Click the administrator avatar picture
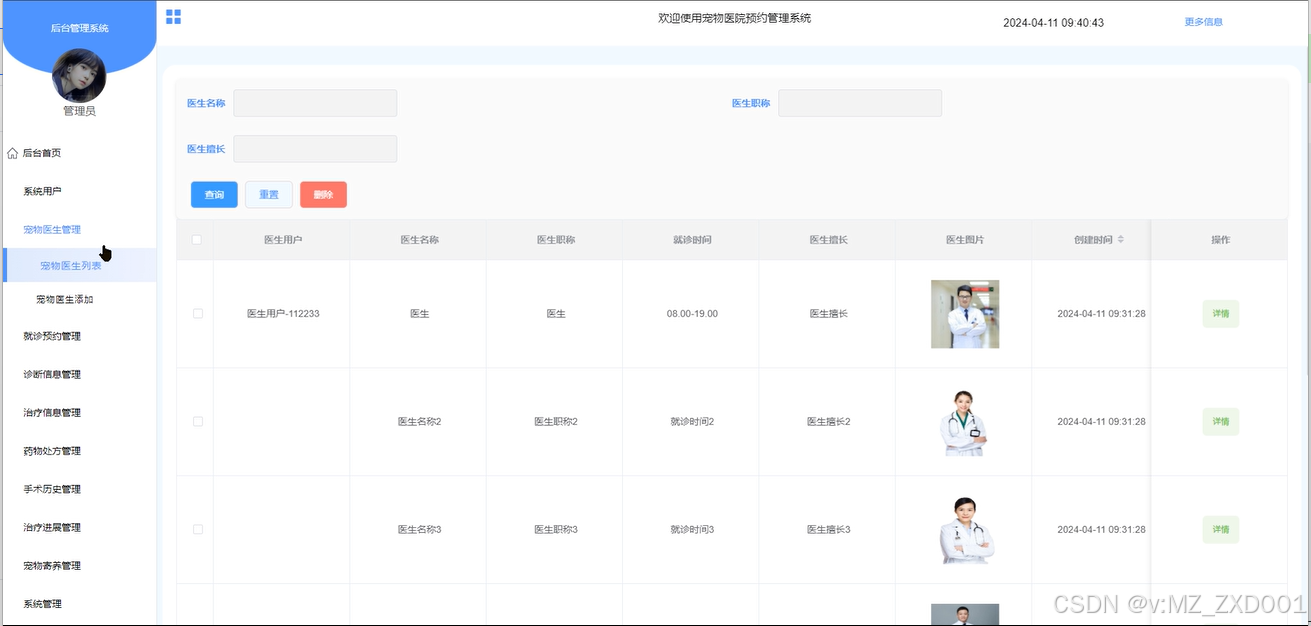The width and height of the screenshot is (1311, 626). pyautogui.click(x=79, y=76)
